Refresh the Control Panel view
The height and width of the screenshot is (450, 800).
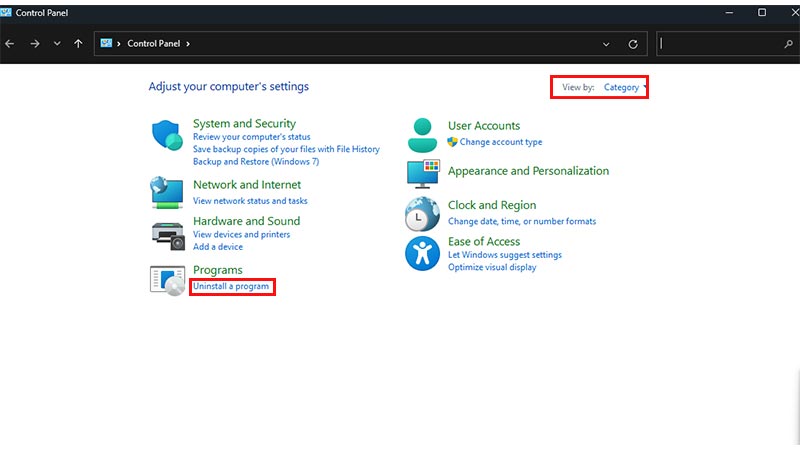633,44
